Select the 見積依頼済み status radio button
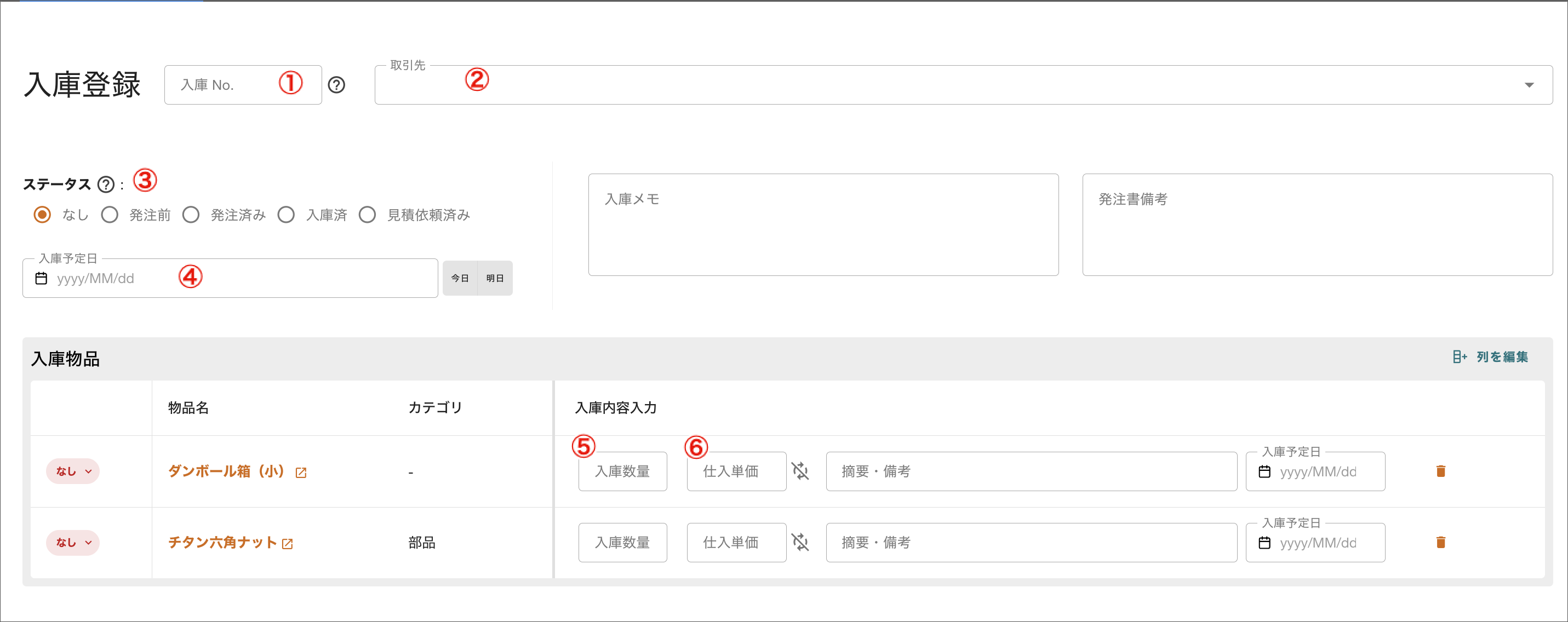1568x622 pixels. pos(367,215)
